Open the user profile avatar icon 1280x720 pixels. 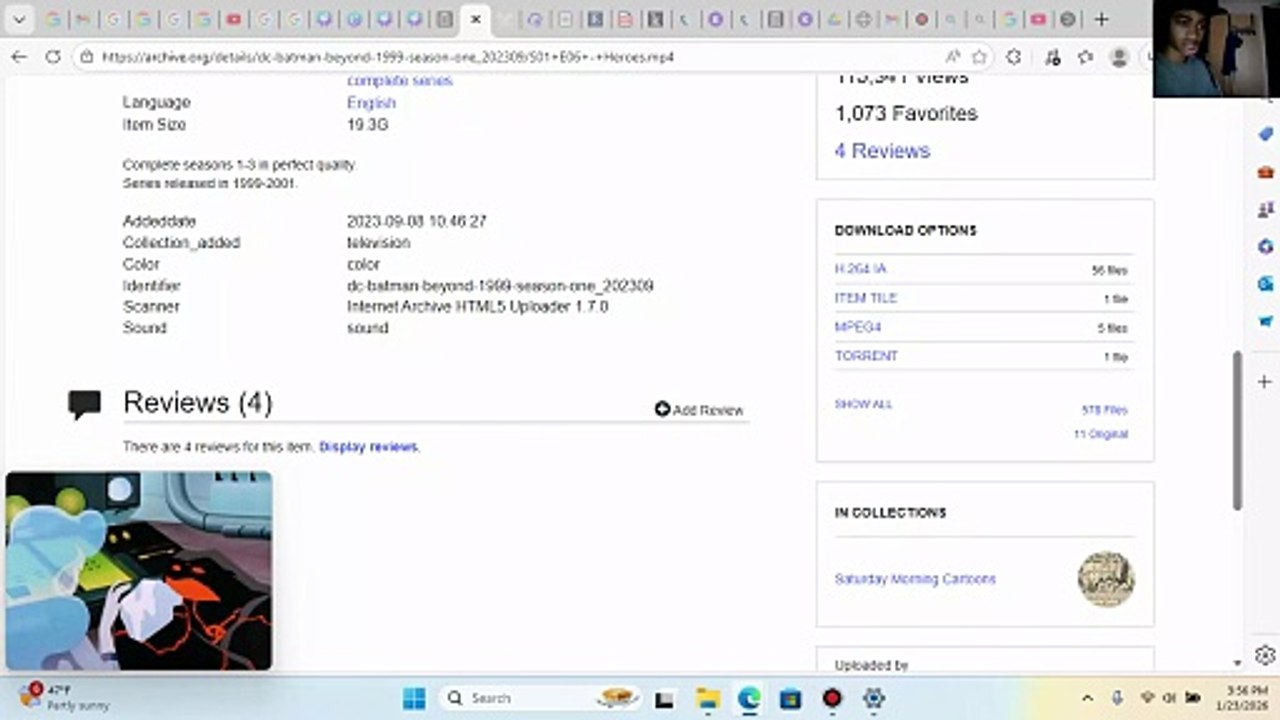coord(1119,57)
